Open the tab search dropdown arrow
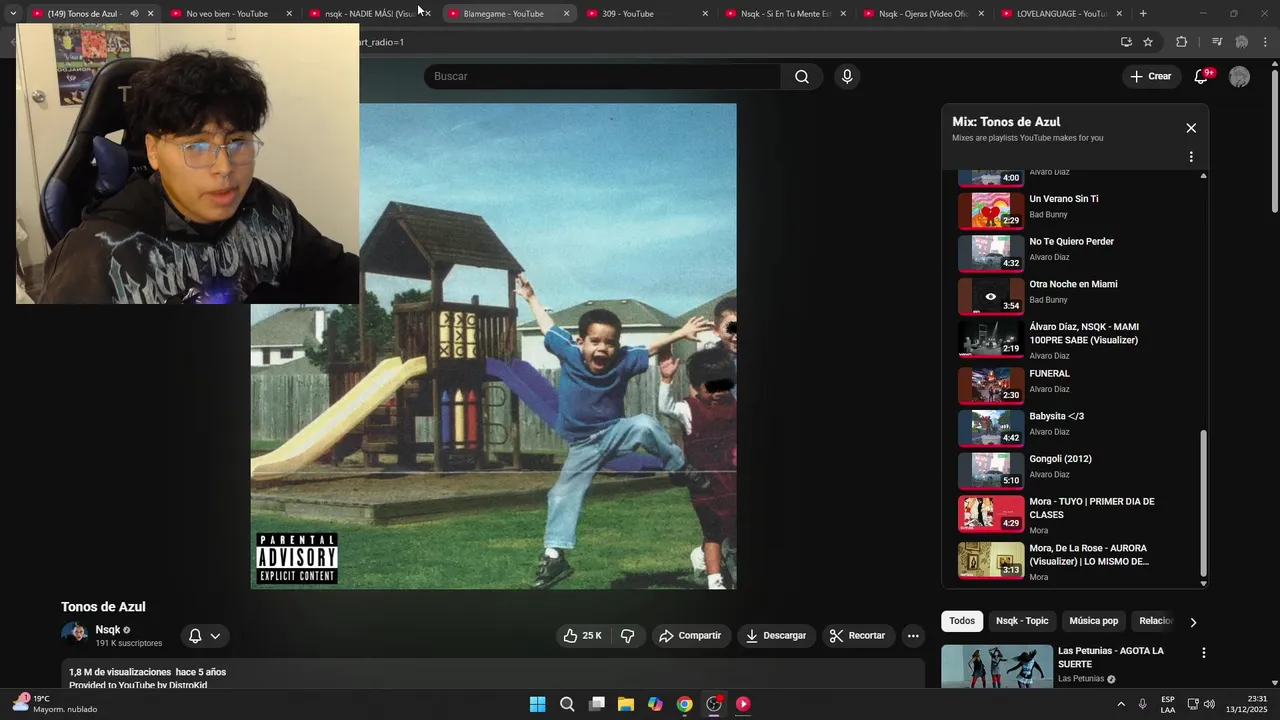This screenshot has height=720, width=1280. 13,13
